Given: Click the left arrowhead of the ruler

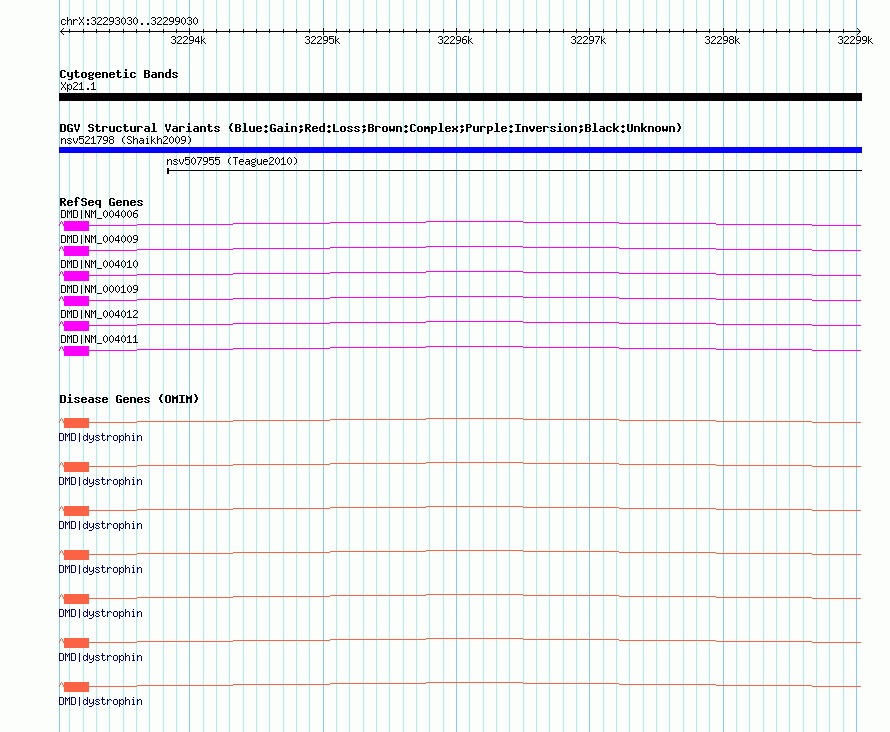Looking at the screenshot, I should 62,31.
